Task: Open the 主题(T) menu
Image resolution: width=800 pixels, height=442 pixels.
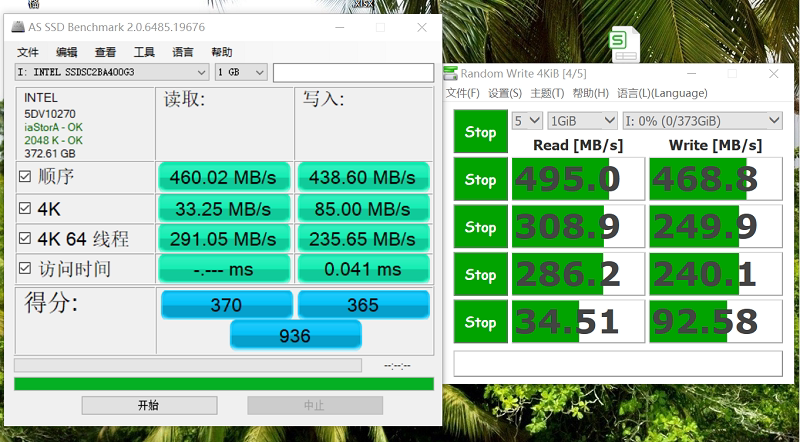Action: tap(547, 93)
